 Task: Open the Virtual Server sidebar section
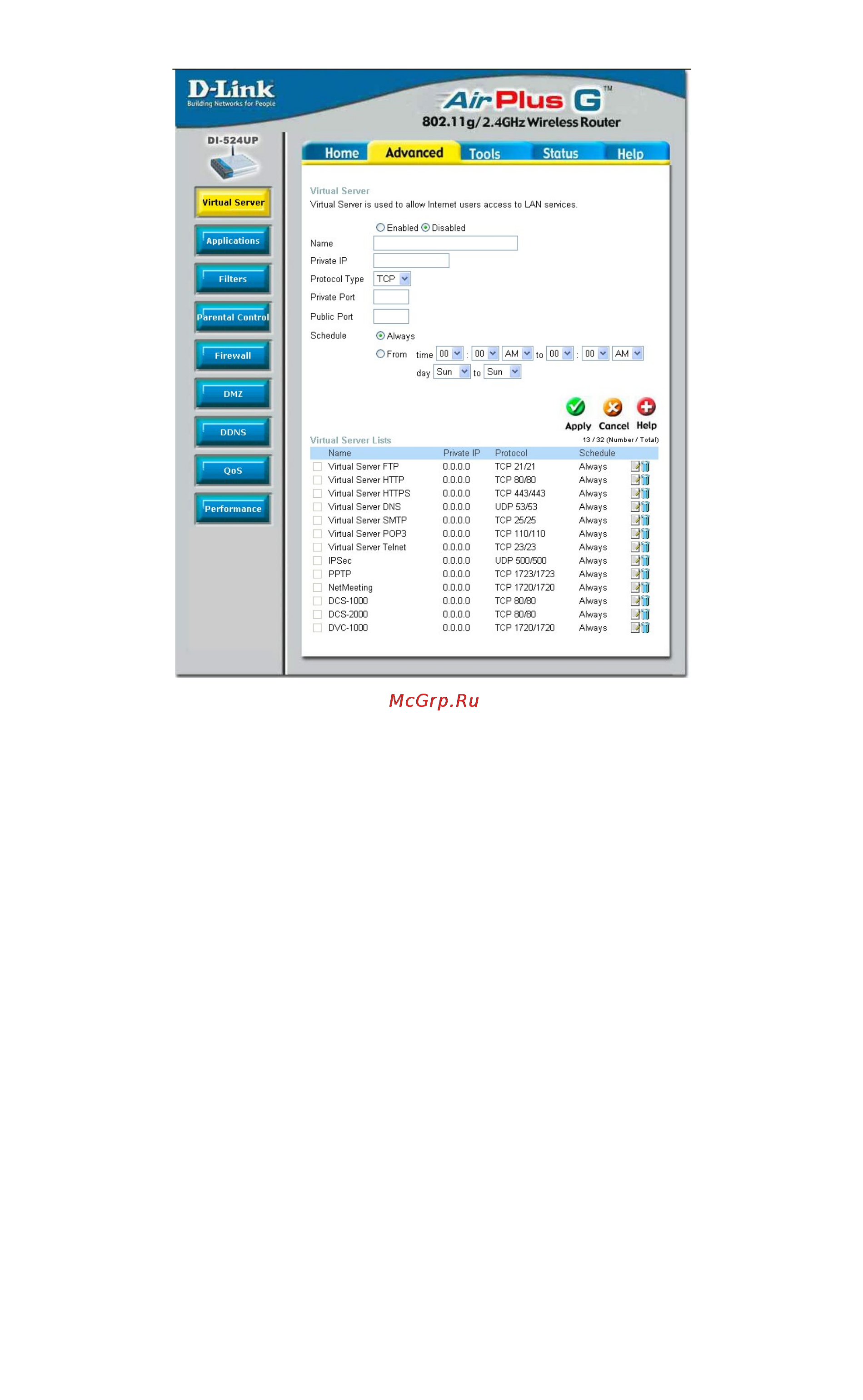click(233, 203)
